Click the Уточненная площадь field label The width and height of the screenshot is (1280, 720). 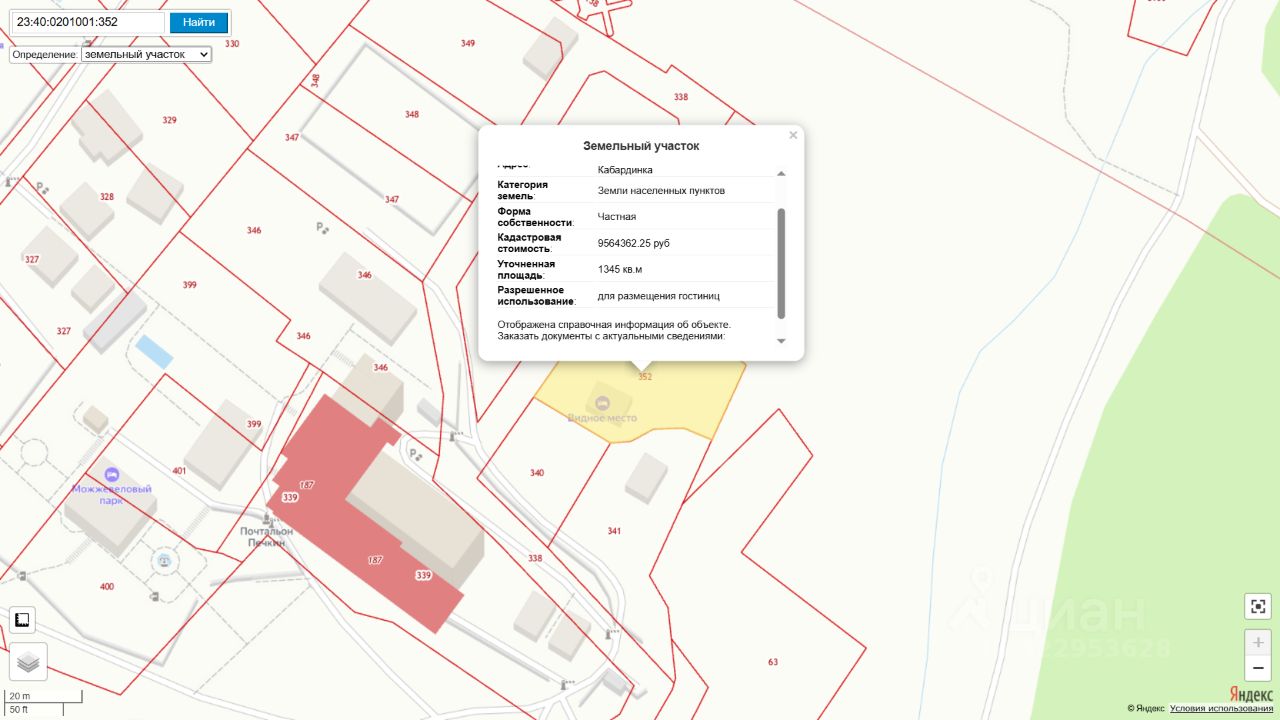pos(527,269)
